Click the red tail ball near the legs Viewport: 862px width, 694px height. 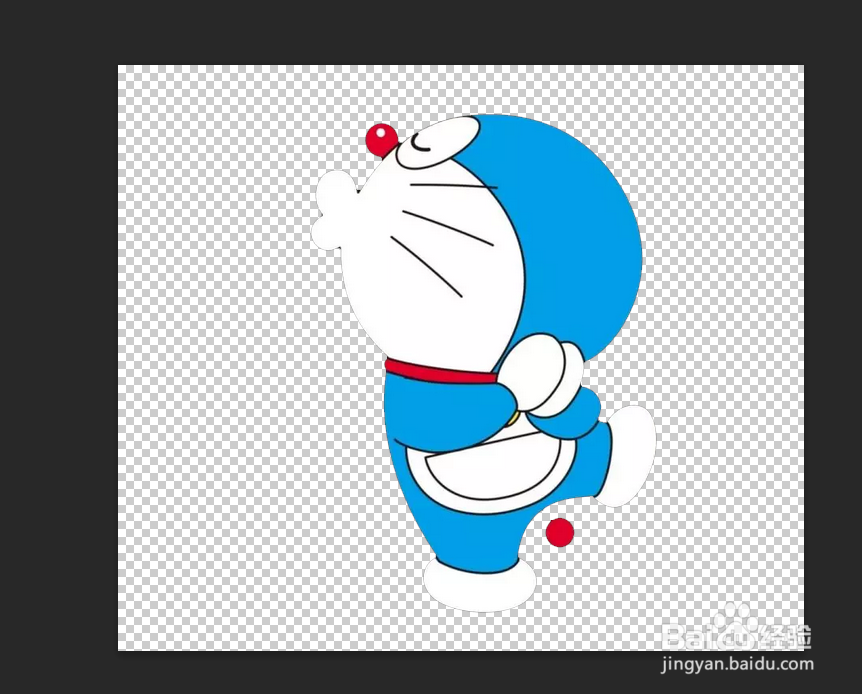[560, 532]
